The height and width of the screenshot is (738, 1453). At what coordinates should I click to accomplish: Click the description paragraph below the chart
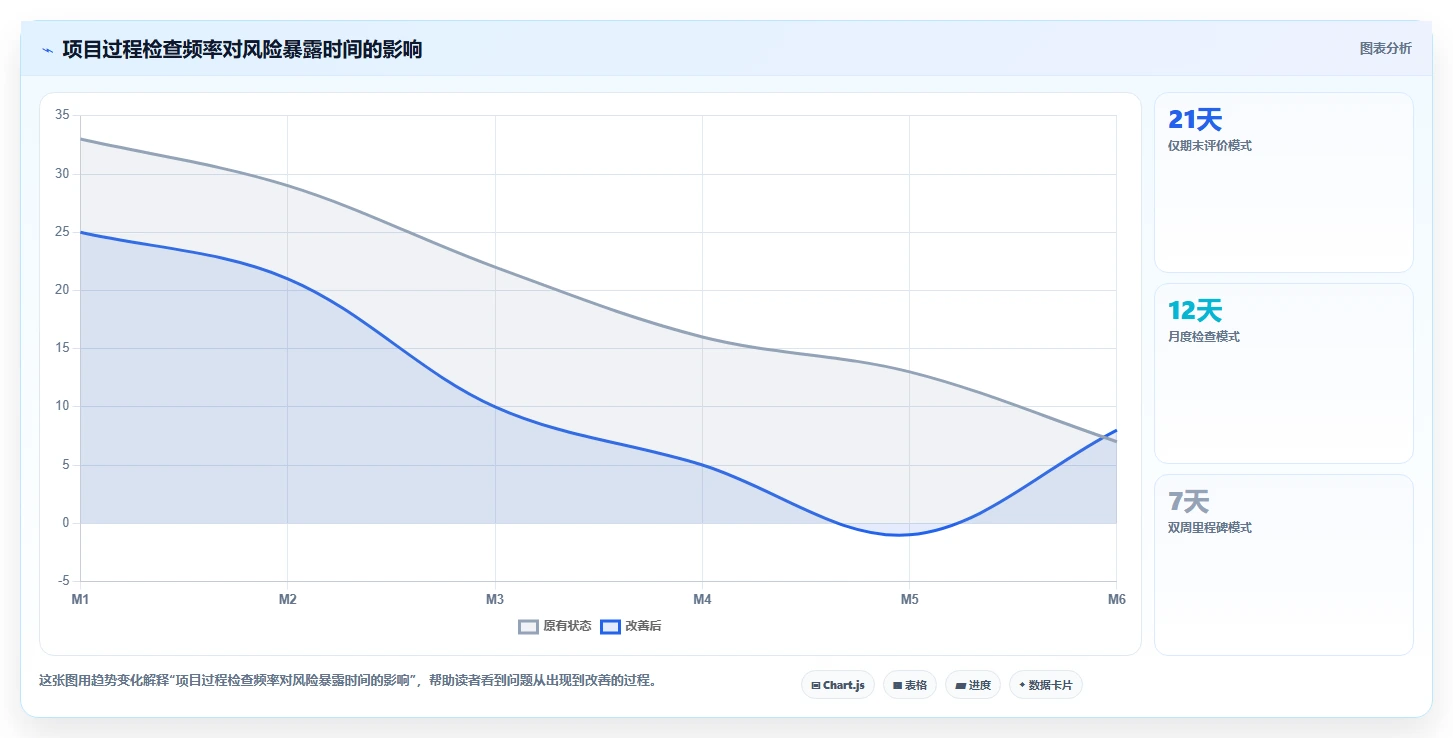pyautogui.click(x=349, y=681)
